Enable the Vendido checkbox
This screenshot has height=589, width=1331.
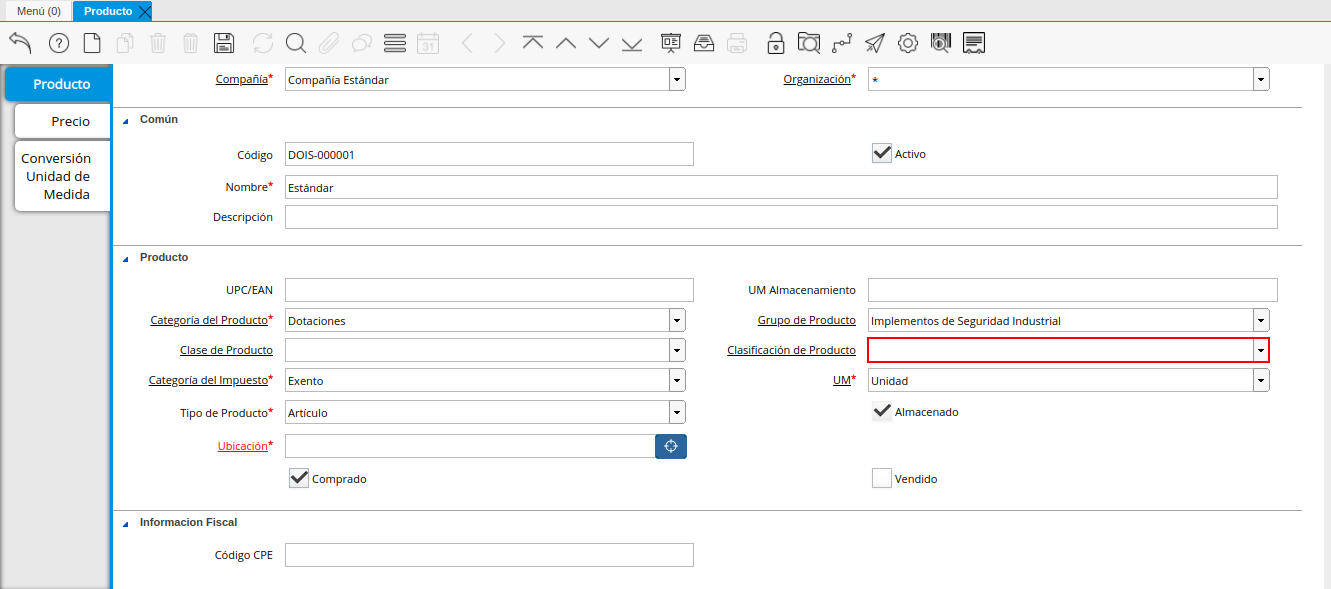point(881,479)
